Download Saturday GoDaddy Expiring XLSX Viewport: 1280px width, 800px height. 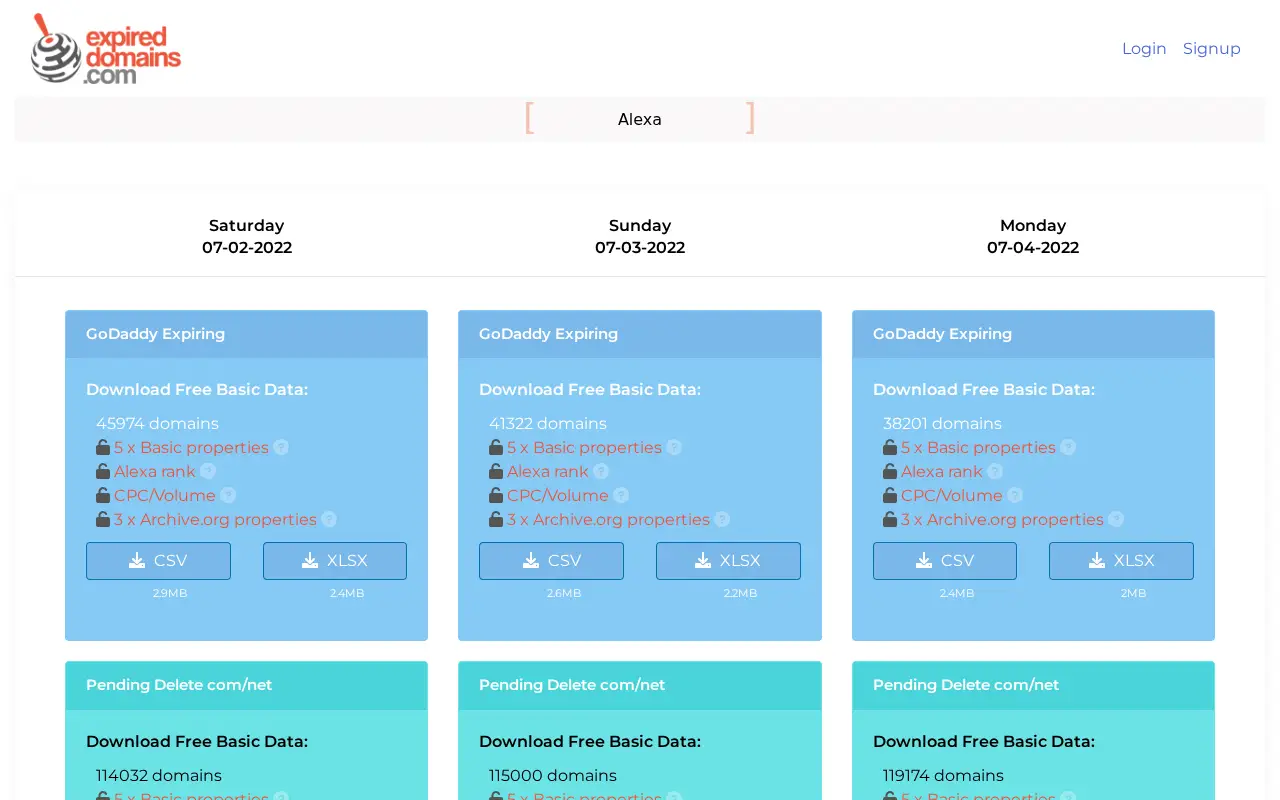coord(335,561)
